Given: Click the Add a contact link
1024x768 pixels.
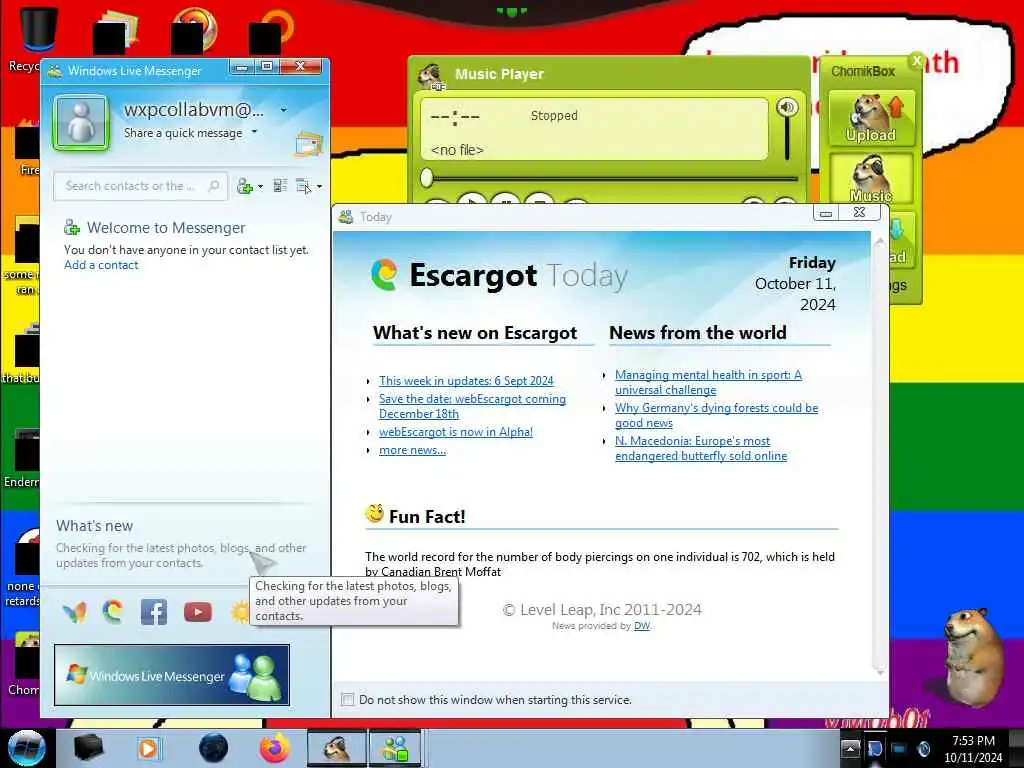Looking at the screenshot, I should [x=101, y=265].
